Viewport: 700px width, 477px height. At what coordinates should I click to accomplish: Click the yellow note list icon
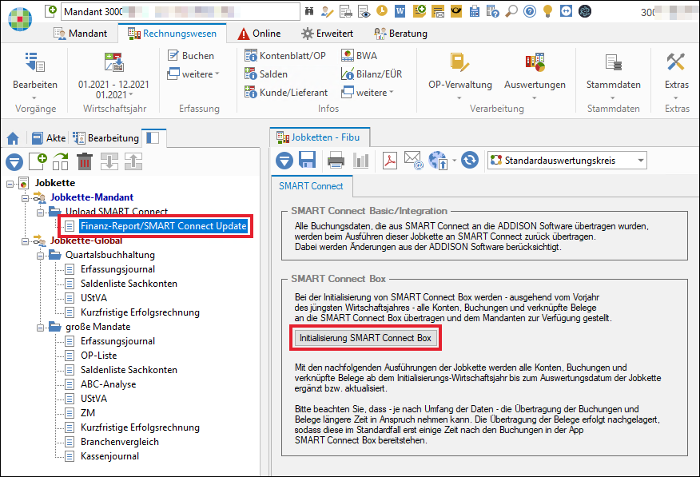pyautogui.click(x=438, y=11)
